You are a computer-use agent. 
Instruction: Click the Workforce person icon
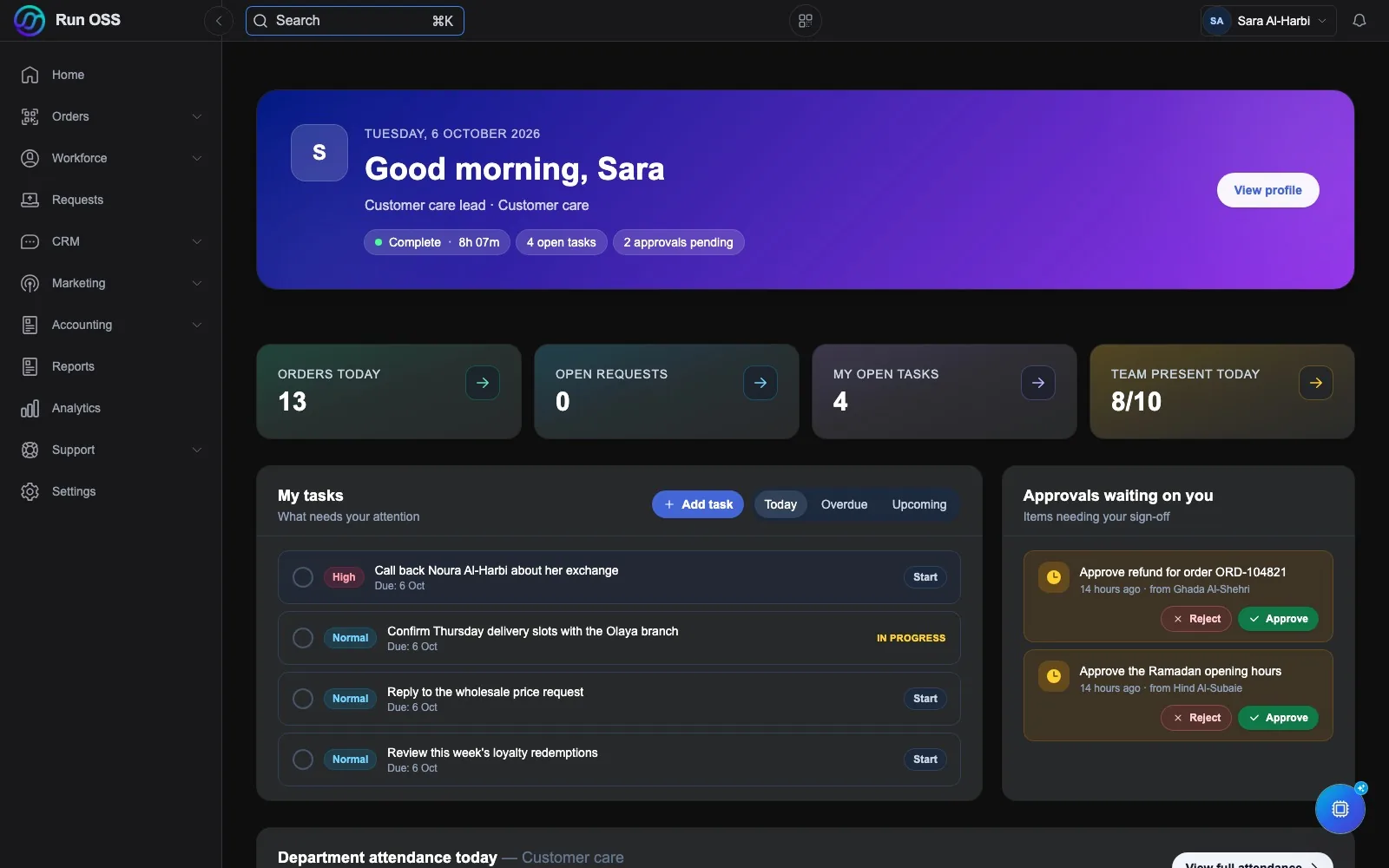[30, 158]
